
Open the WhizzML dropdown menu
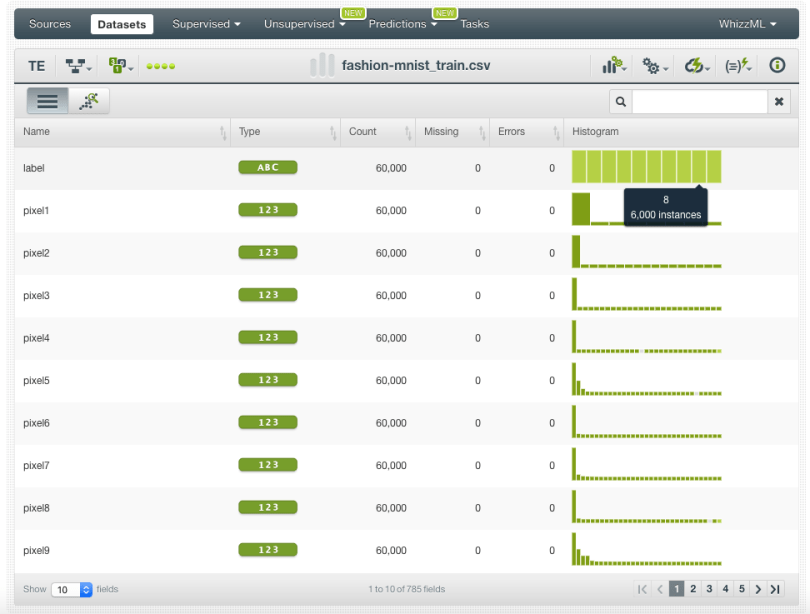(x=747, y=24)
